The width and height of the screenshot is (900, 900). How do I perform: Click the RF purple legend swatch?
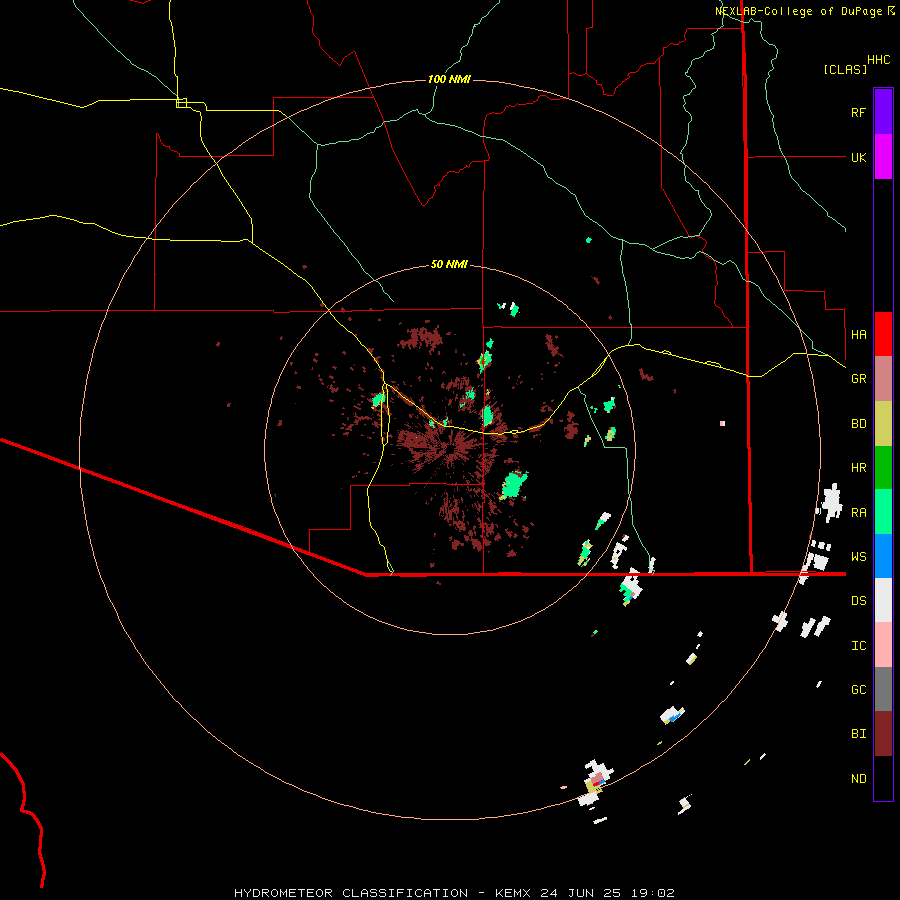(883, 112)
